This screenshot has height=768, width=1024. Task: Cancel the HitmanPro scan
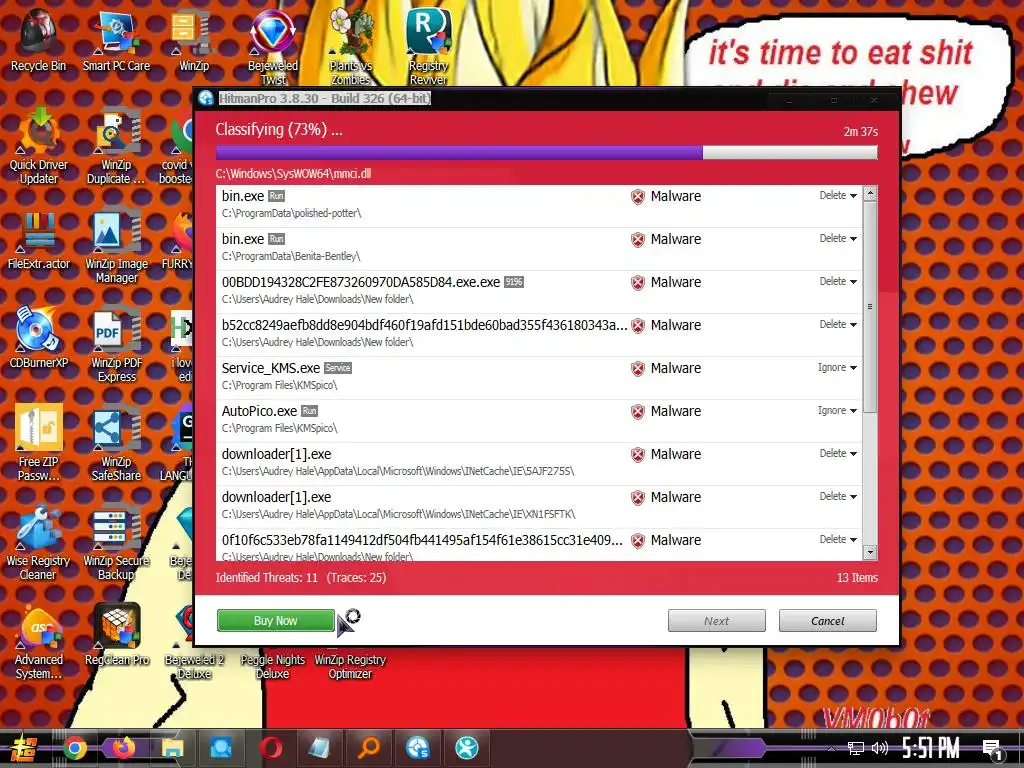pyautogui.click(x=827, y=621)
